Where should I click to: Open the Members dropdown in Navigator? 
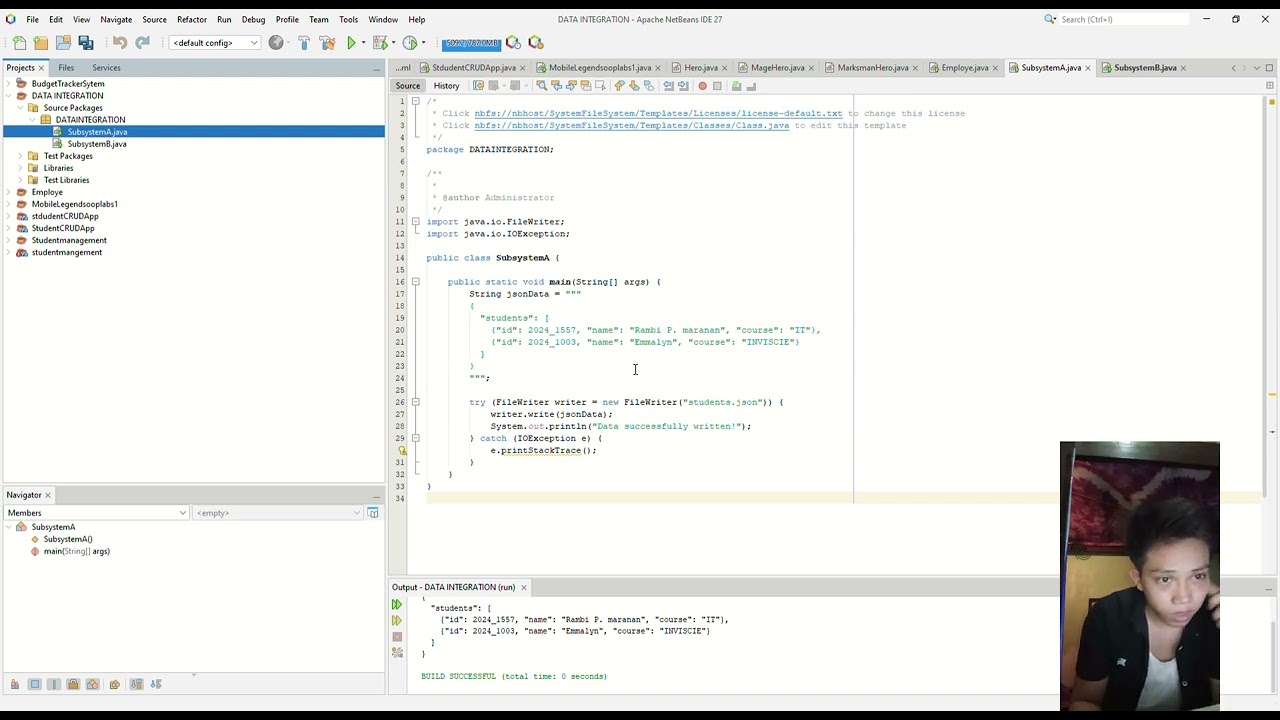pyautogui.click(x=98, y=513)
